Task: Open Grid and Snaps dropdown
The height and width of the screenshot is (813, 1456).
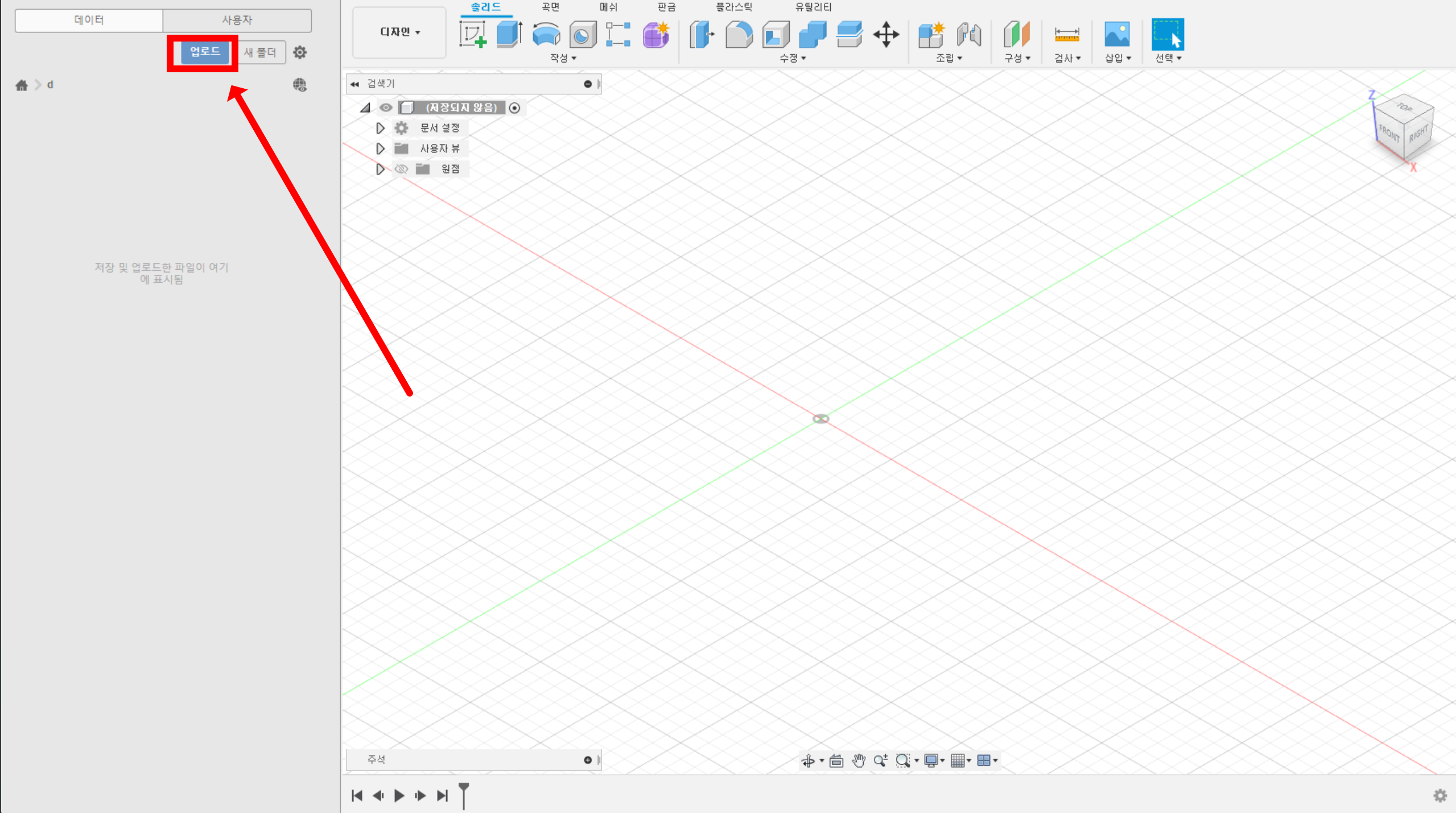Action: pyautogui.click(x=960, y=761)
